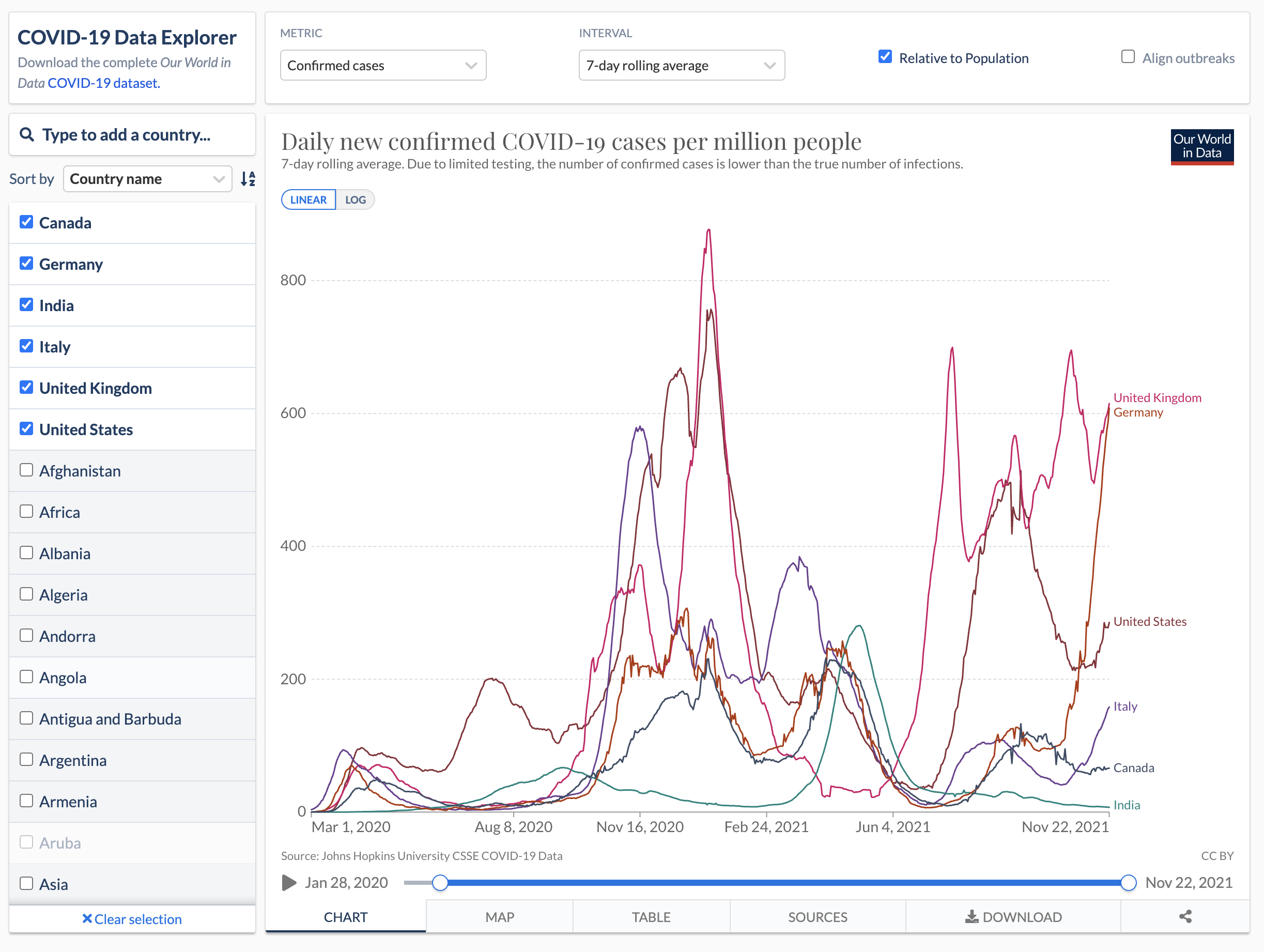Expand the 7-day rolling average dropdown

click(681, 66)
